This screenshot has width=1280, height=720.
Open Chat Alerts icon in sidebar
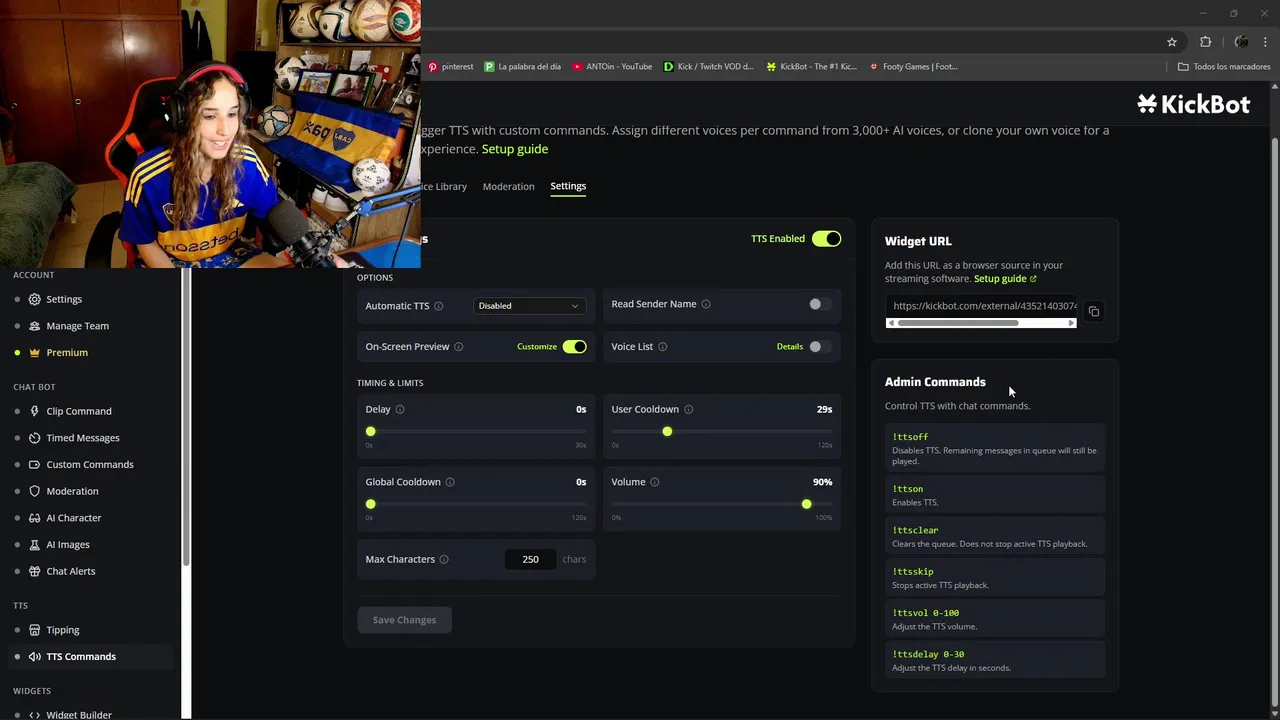coord(35,571)
